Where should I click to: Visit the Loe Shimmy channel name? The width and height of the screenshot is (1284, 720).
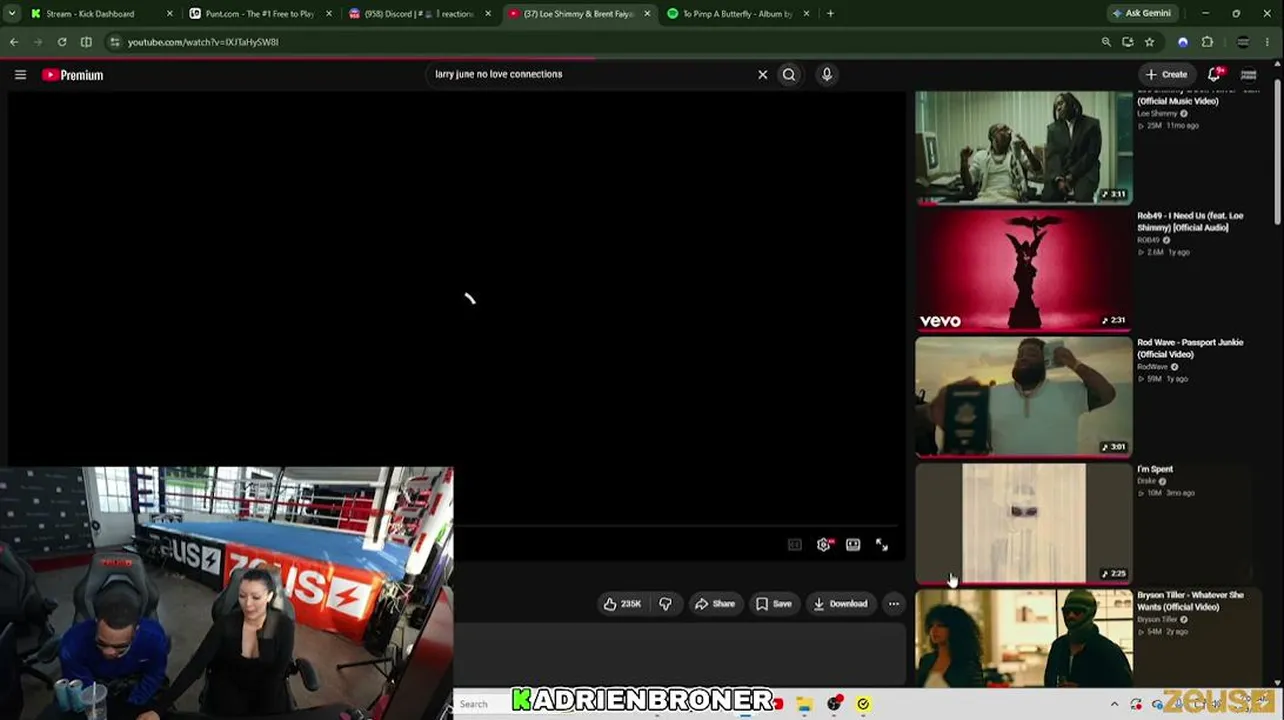(1157, 114)
